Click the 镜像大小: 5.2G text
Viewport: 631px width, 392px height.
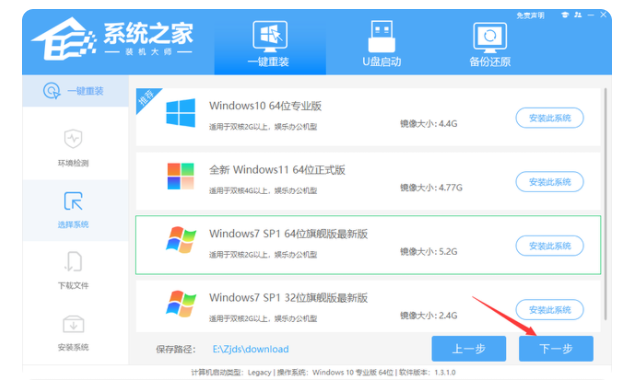[x=429, y=252]
